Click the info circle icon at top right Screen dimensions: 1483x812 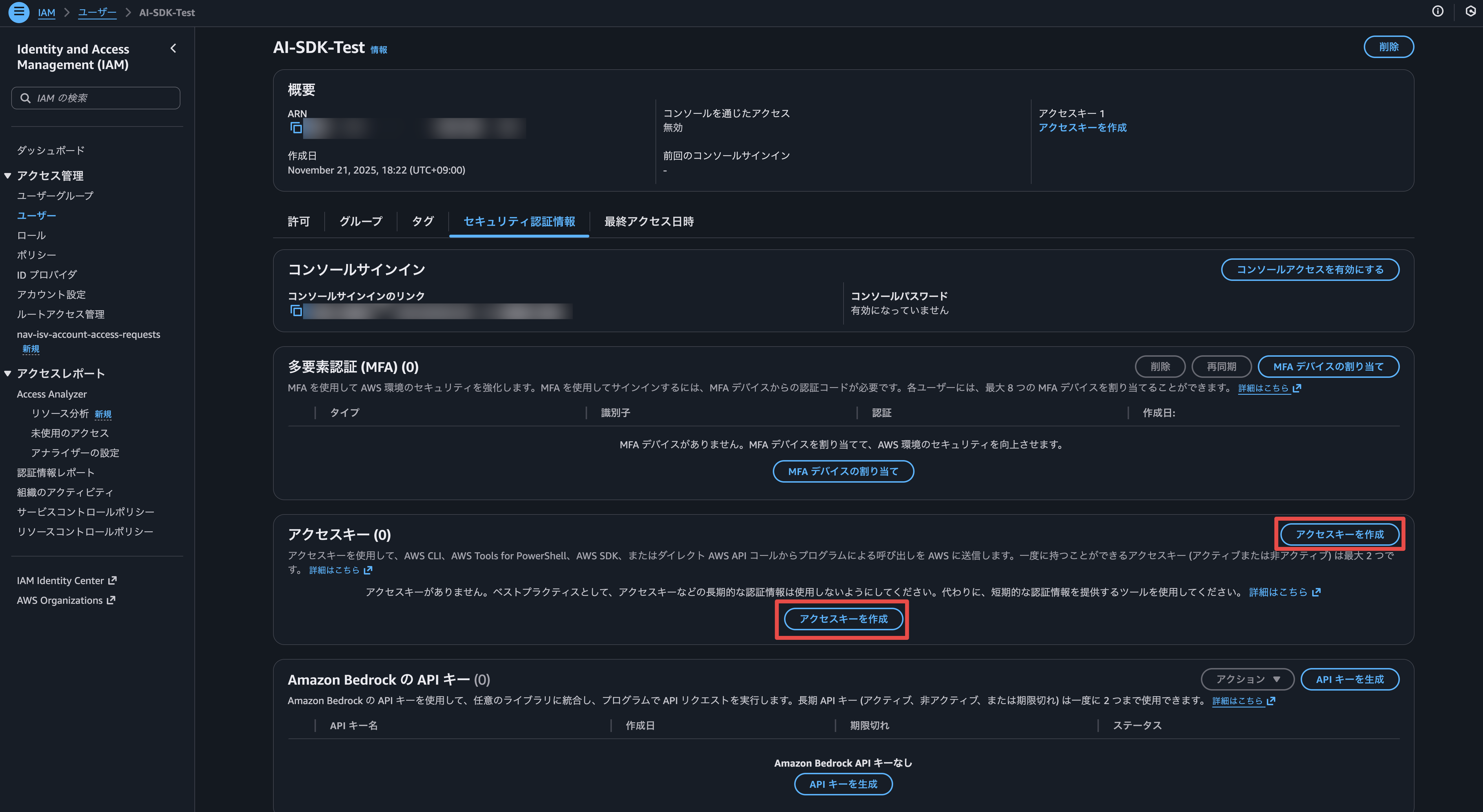point(1438,12)
